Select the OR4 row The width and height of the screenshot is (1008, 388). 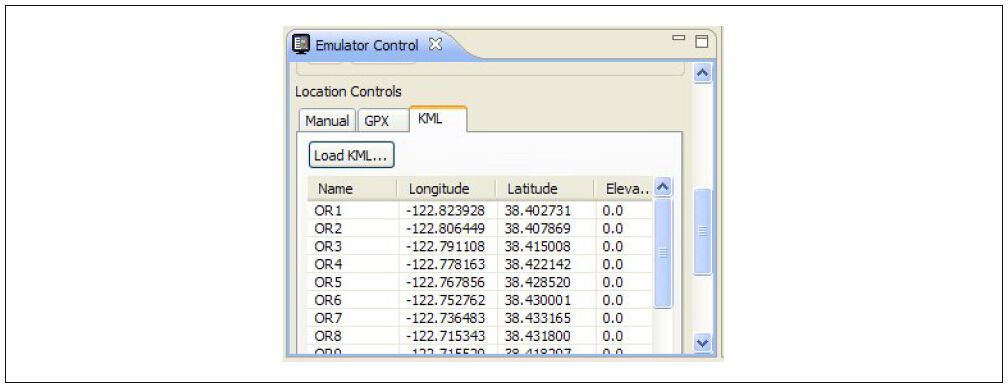tap(480, 264)
